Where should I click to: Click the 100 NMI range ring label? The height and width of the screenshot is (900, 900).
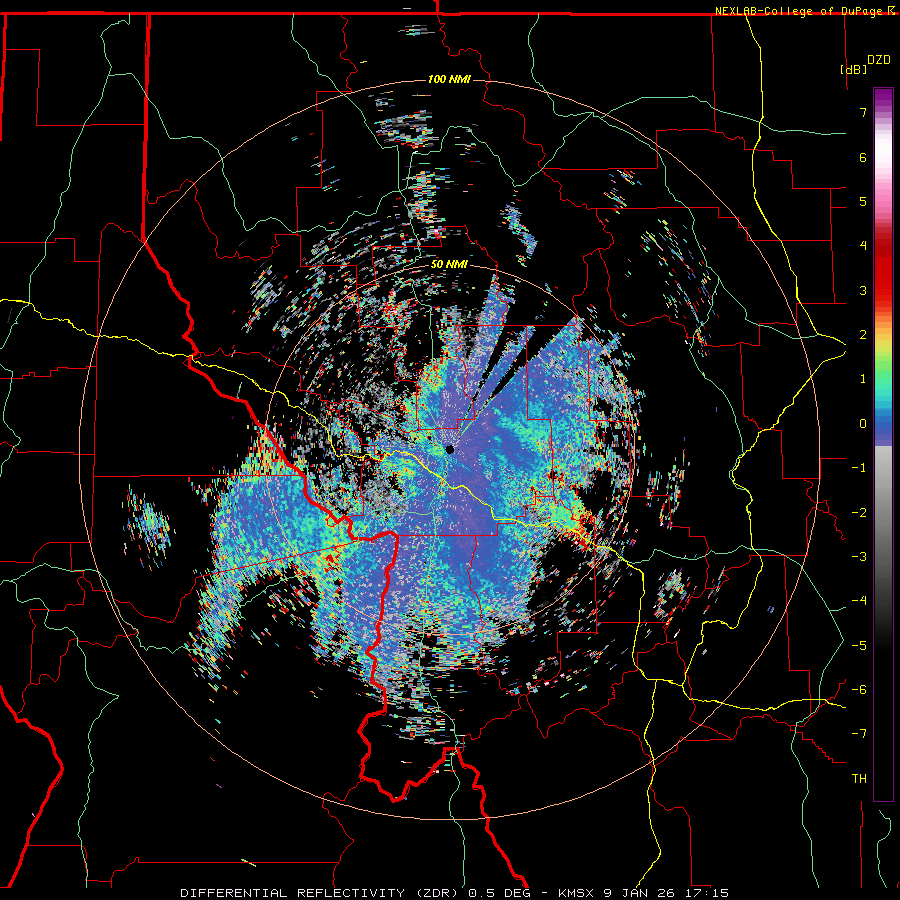(x=449, y=79)
